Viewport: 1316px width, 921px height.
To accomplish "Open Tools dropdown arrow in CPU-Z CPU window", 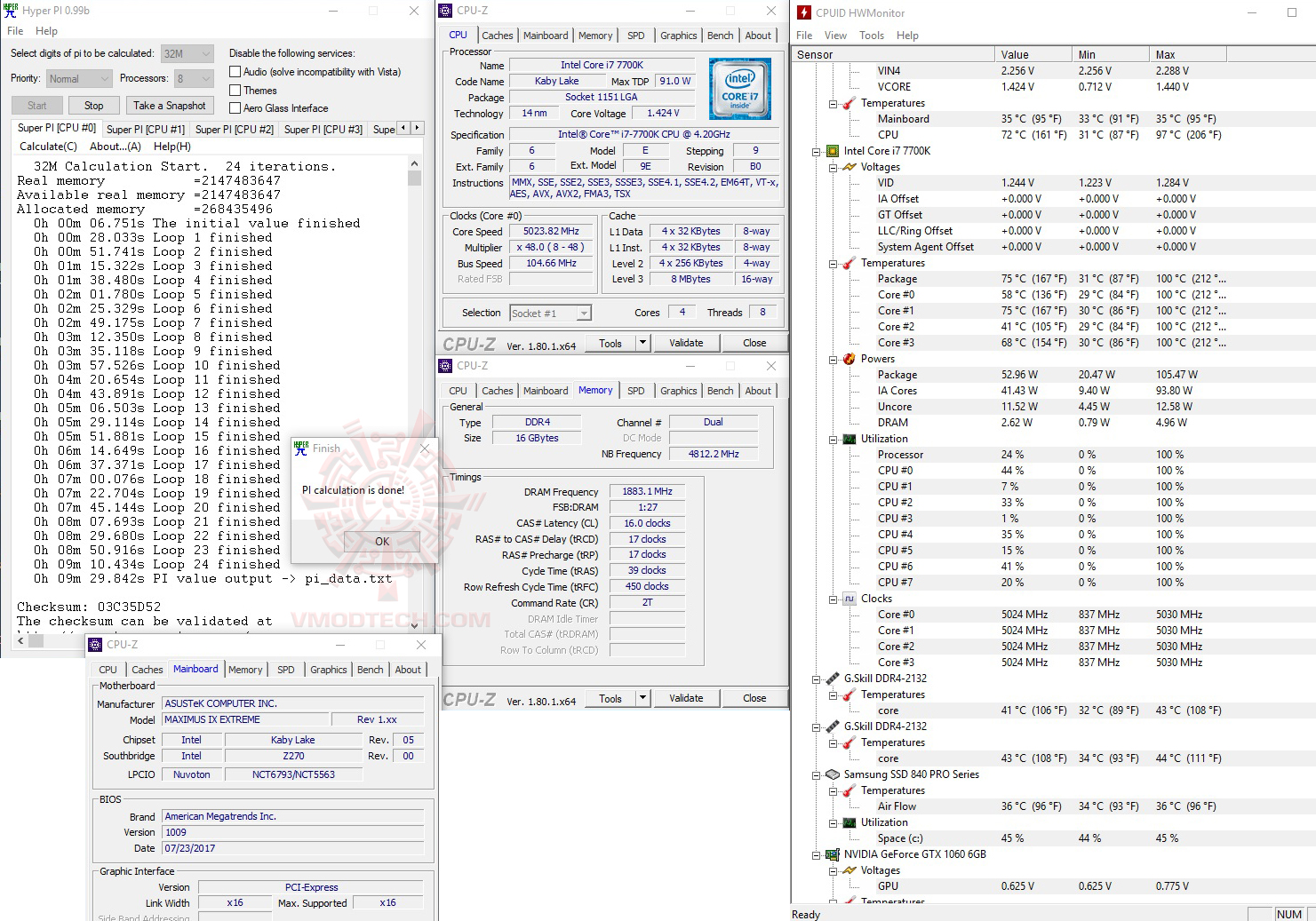I will (x=644, y=343).
